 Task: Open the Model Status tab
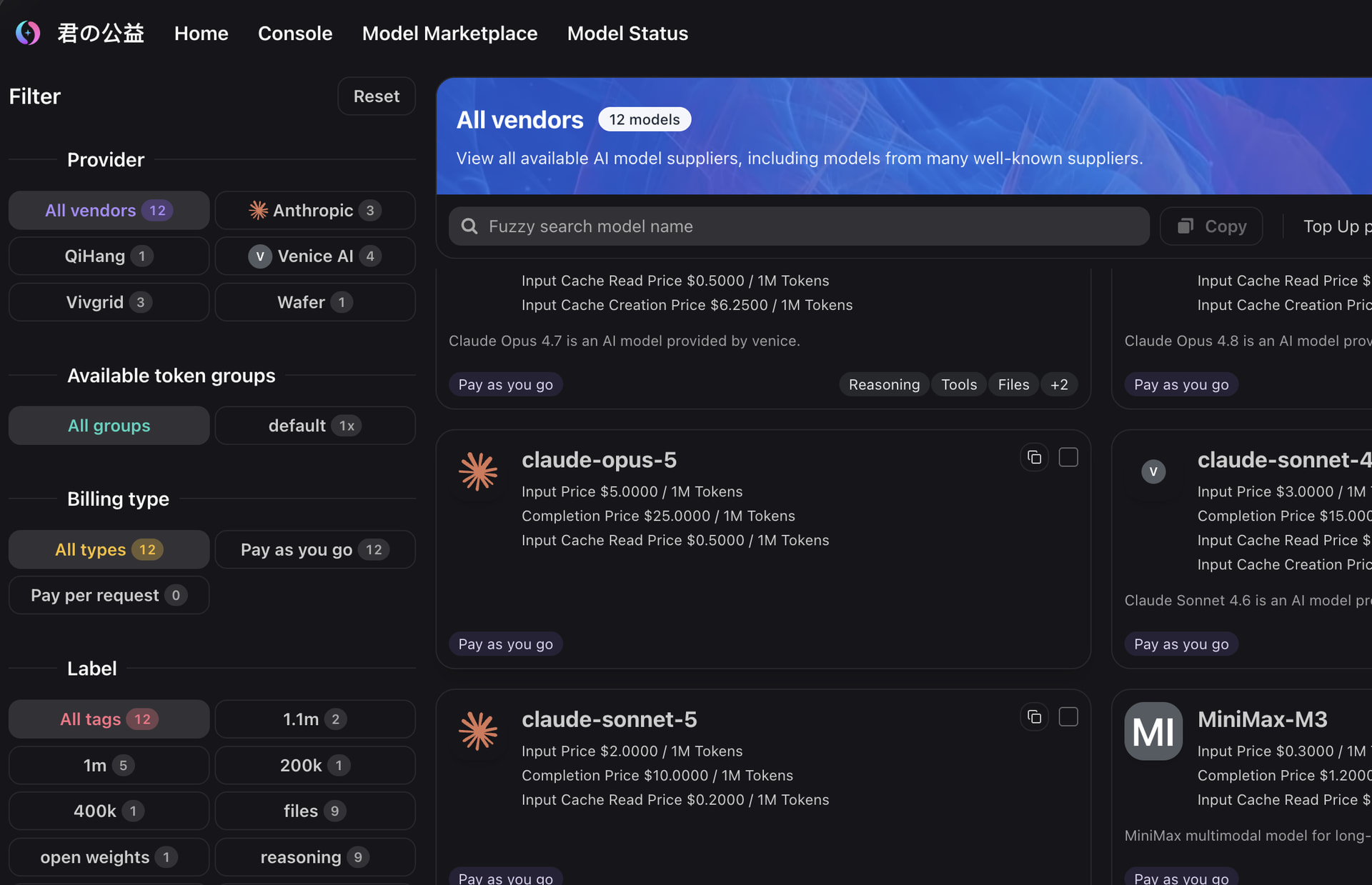tap(627, 33)
